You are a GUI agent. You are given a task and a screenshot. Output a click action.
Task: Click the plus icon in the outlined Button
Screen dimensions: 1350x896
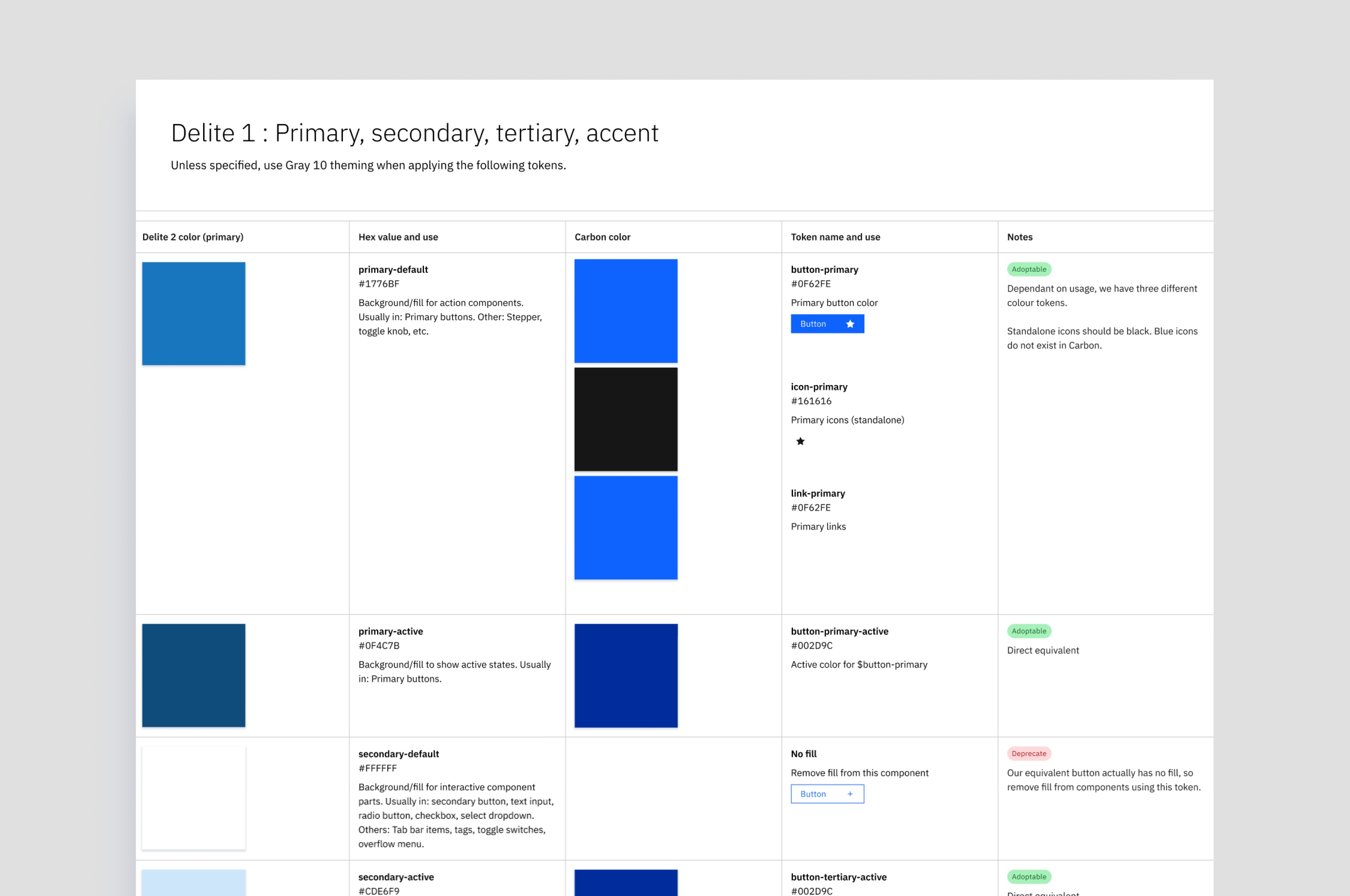tap(850, 794)
